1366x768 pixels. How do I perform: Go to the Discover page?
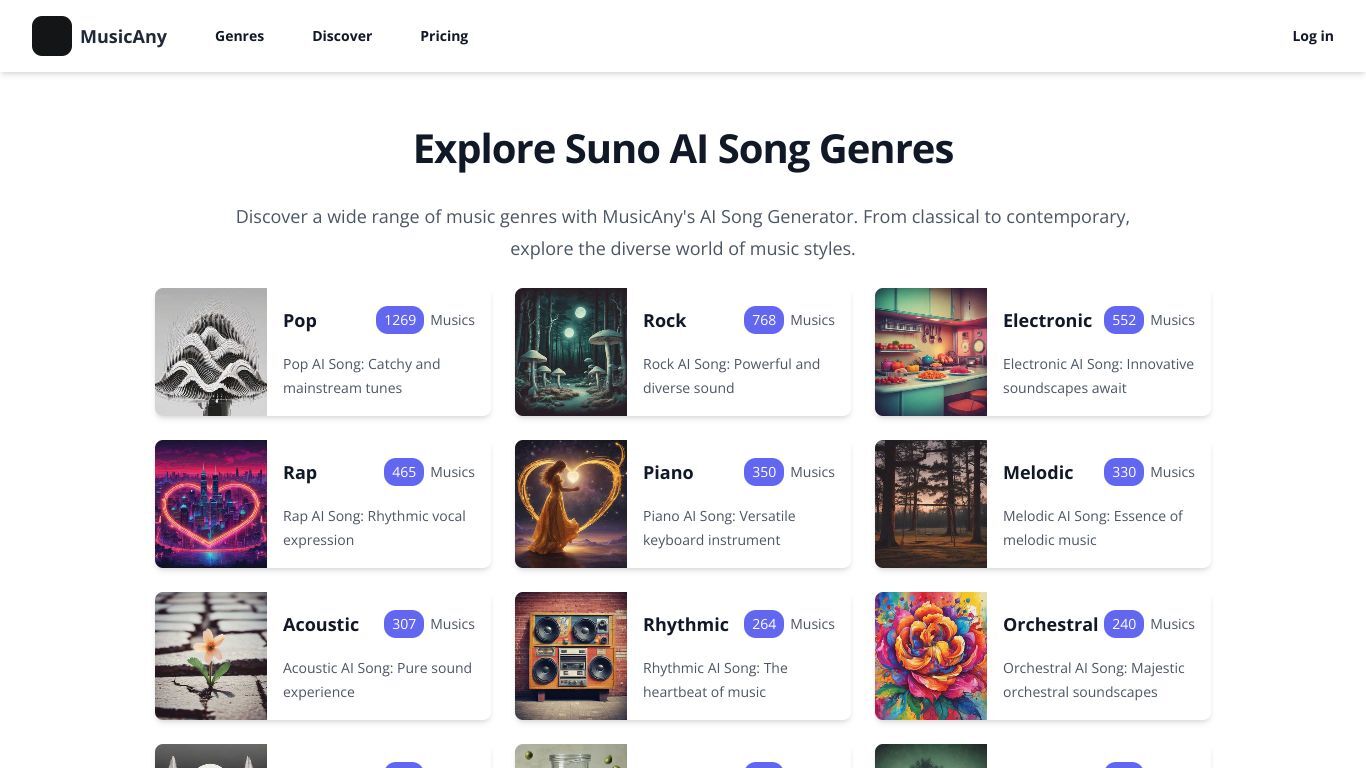click(342, 36)
